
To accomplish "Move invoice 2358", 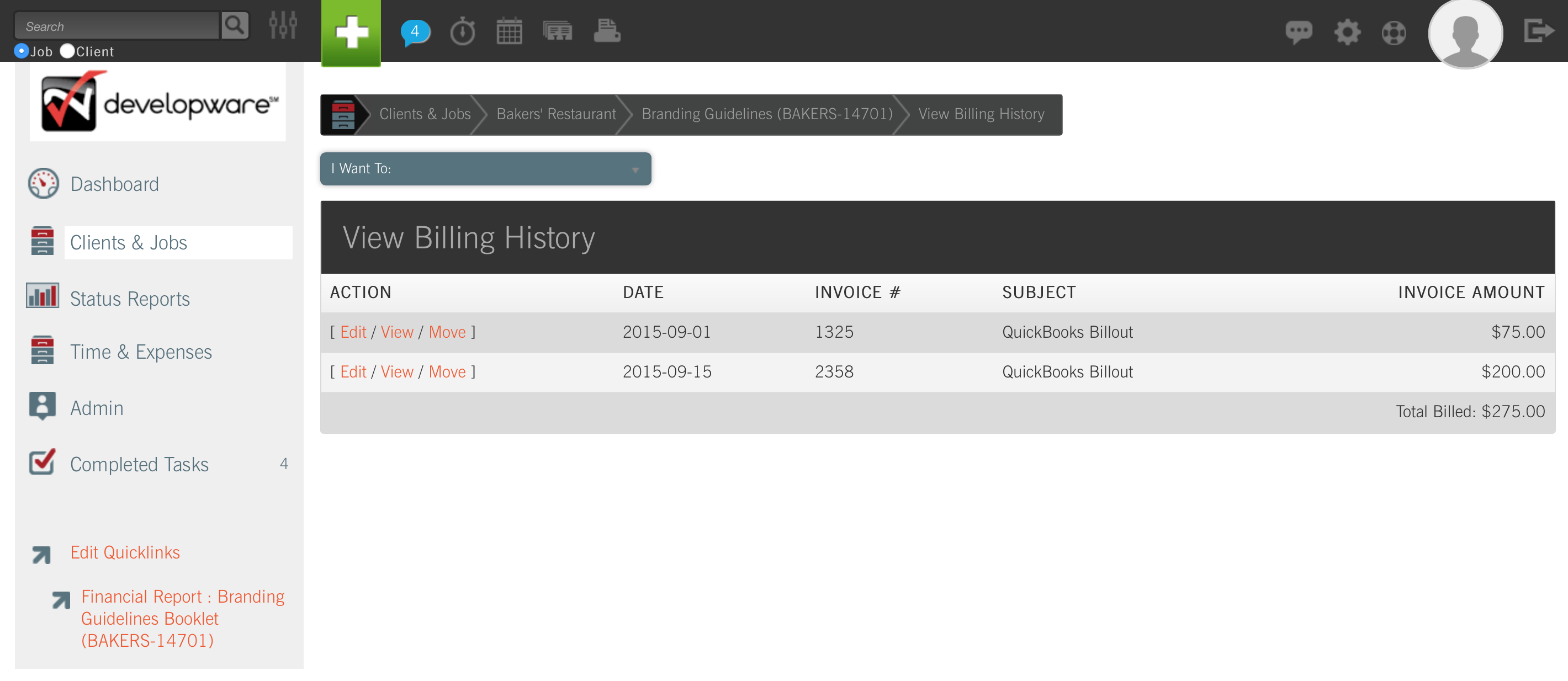I will (x=447, y=371).
